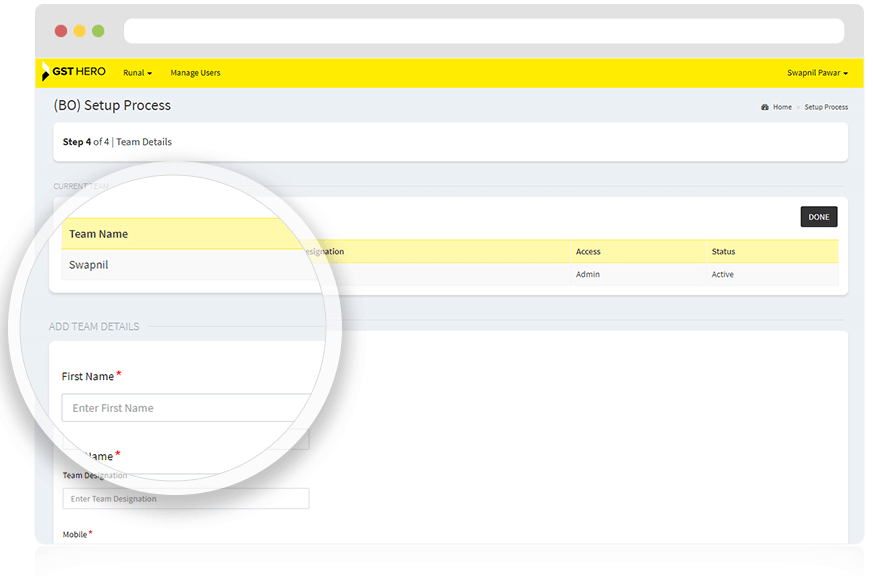Viewport: 873px width, 576px height.
Task: Expand the Swapnil Pawar user menu
Action: point(817,73)
